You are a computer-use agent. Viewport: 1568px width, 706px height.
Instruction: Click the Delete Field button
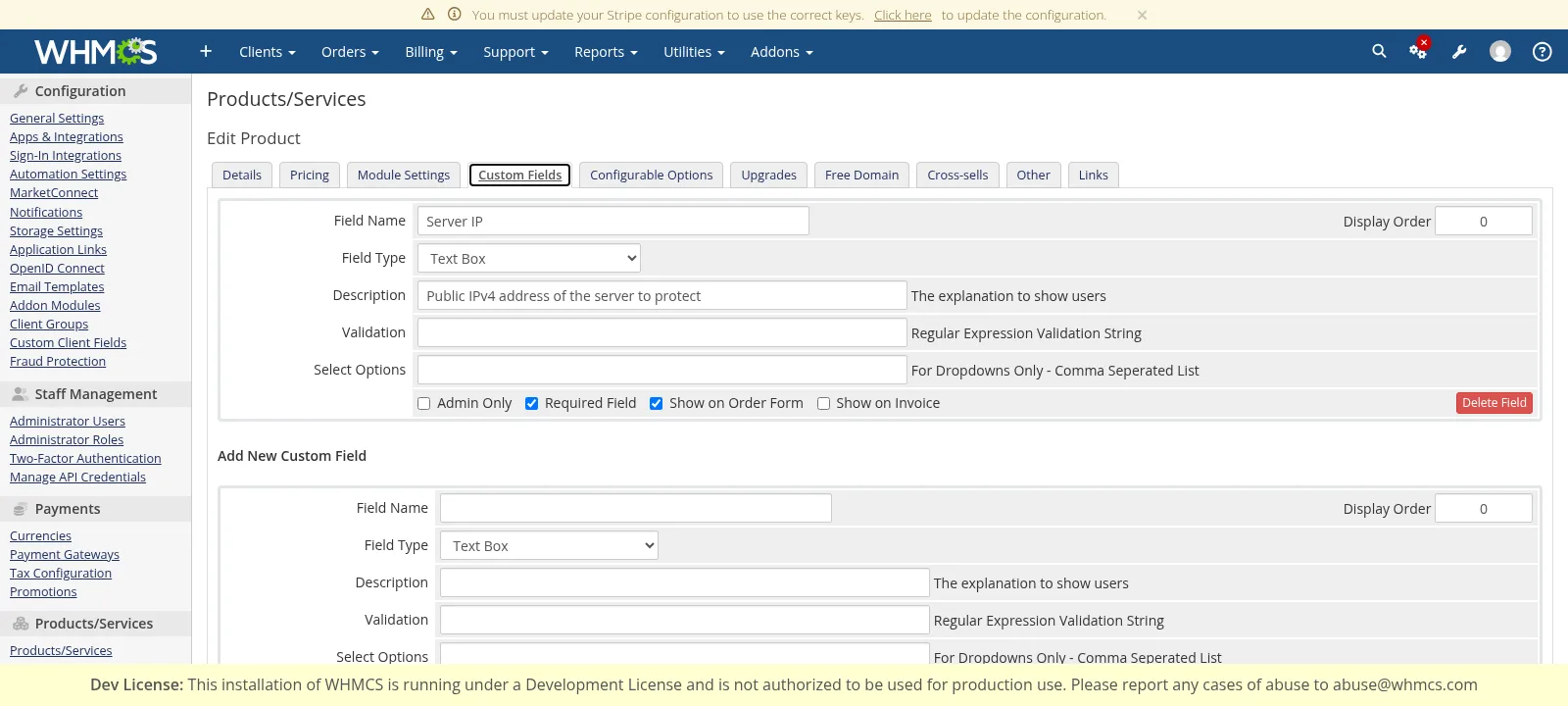(x=1494, y=403)
